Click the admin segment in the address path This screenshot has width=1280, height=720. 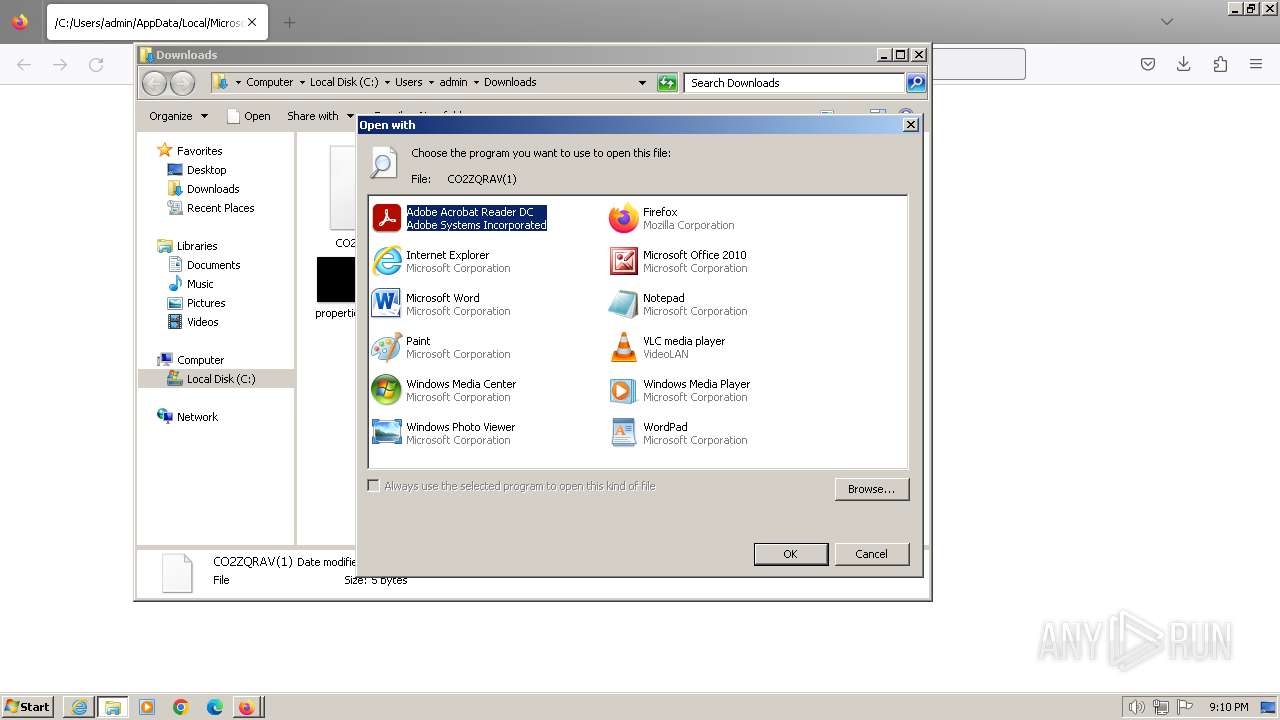click(453, 83)
